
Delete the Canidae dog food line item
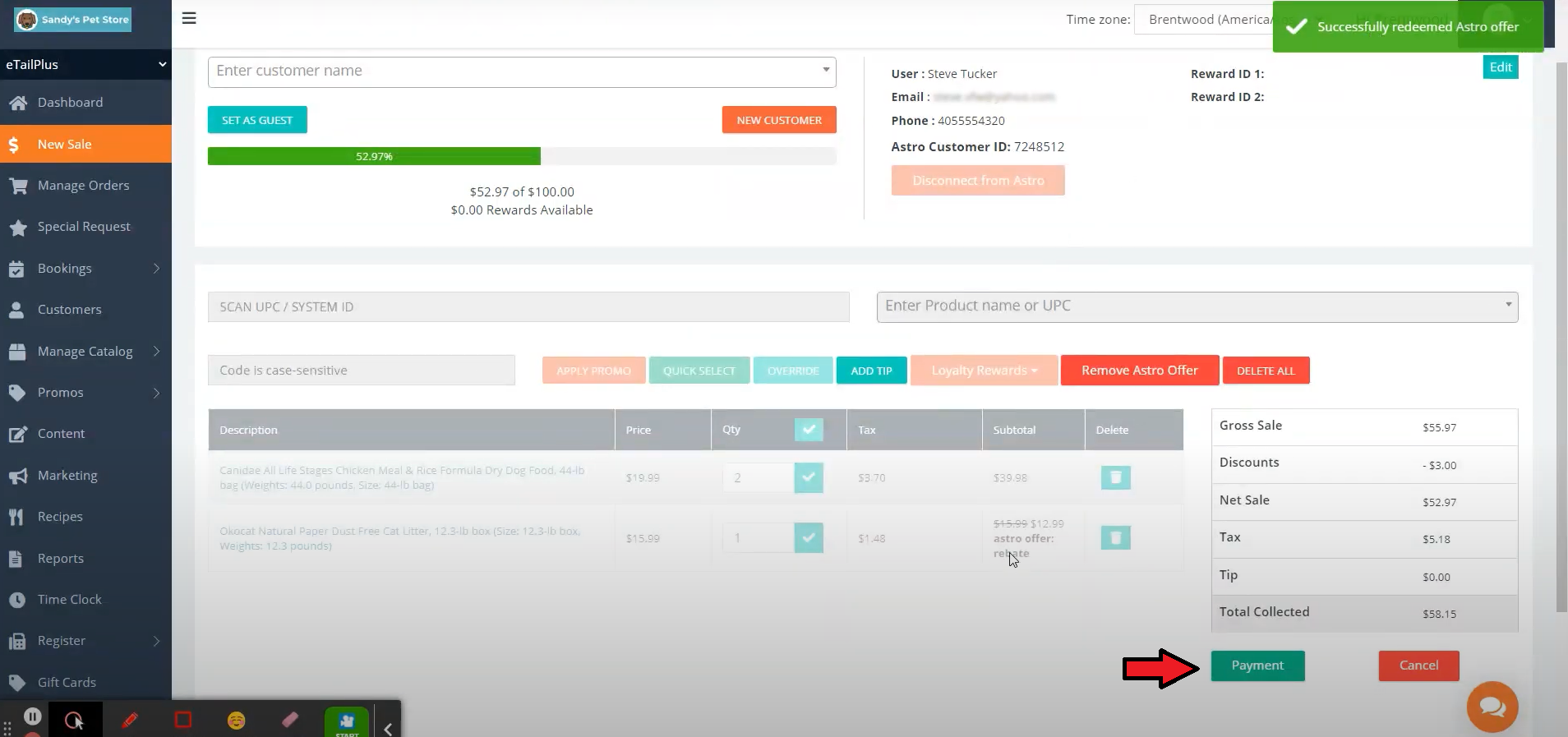pyautogui.click(x=1115, y=477)
